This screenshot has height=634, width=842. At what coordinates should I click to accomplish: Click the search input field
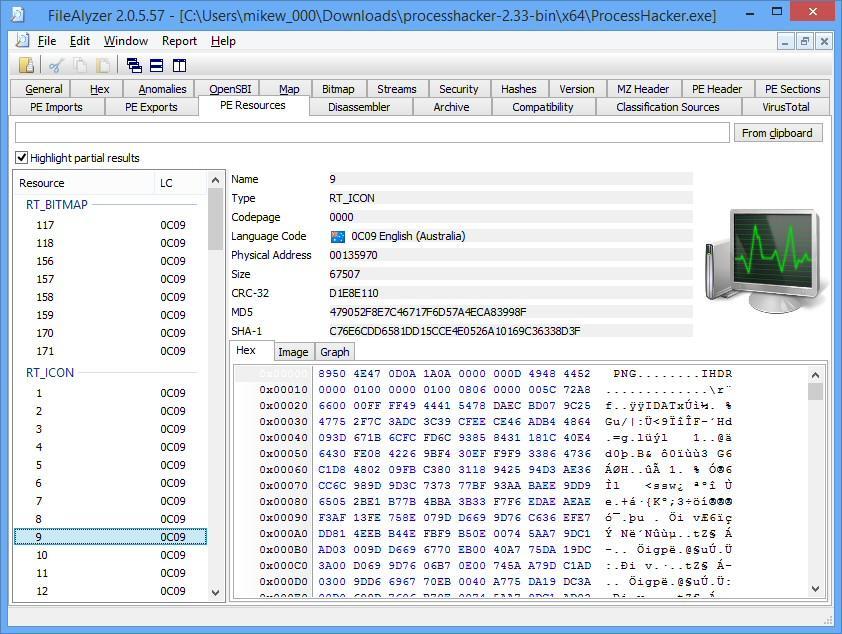(372, 133)
